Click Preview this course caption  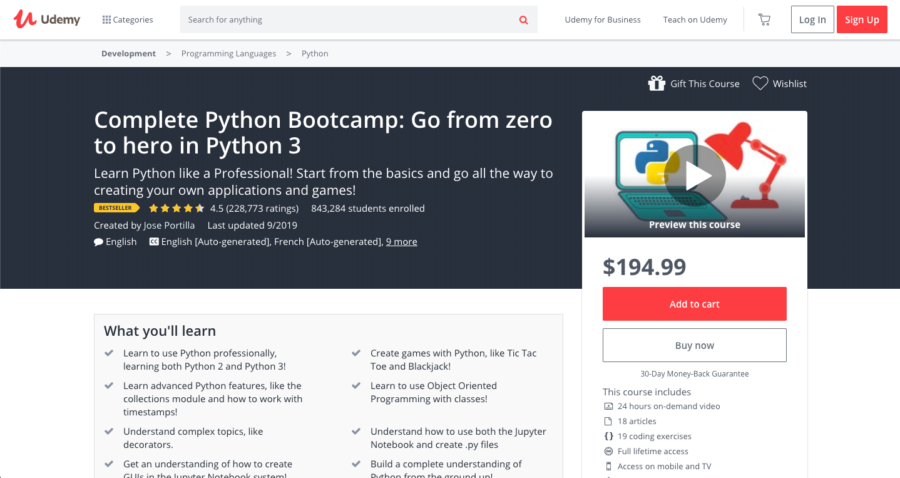pos(695,224)
